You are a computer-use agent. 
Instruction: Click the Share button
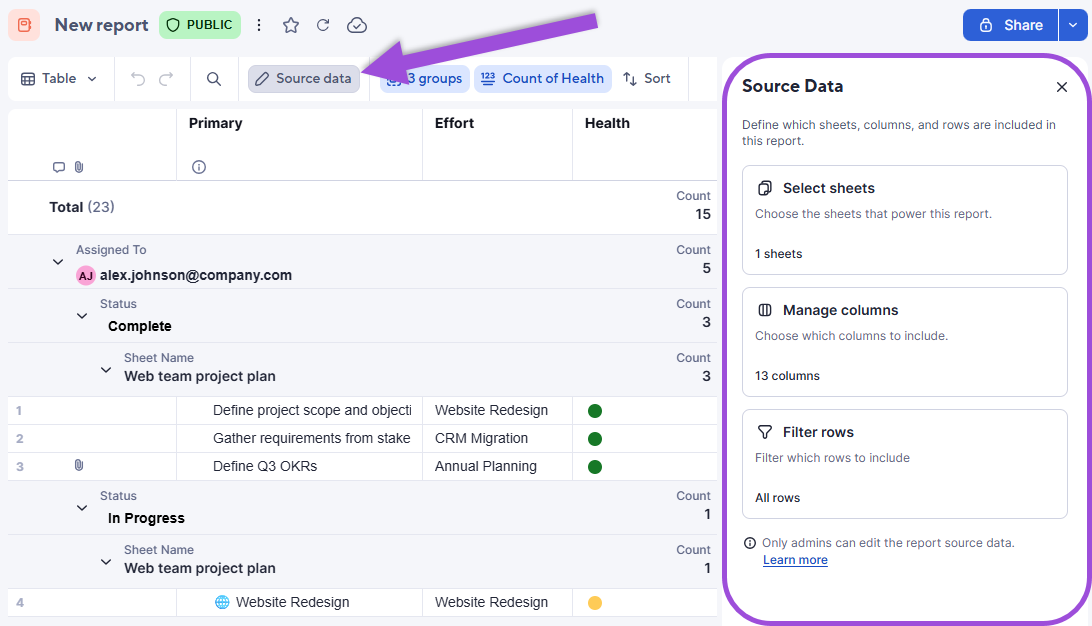coord(1011,25)
